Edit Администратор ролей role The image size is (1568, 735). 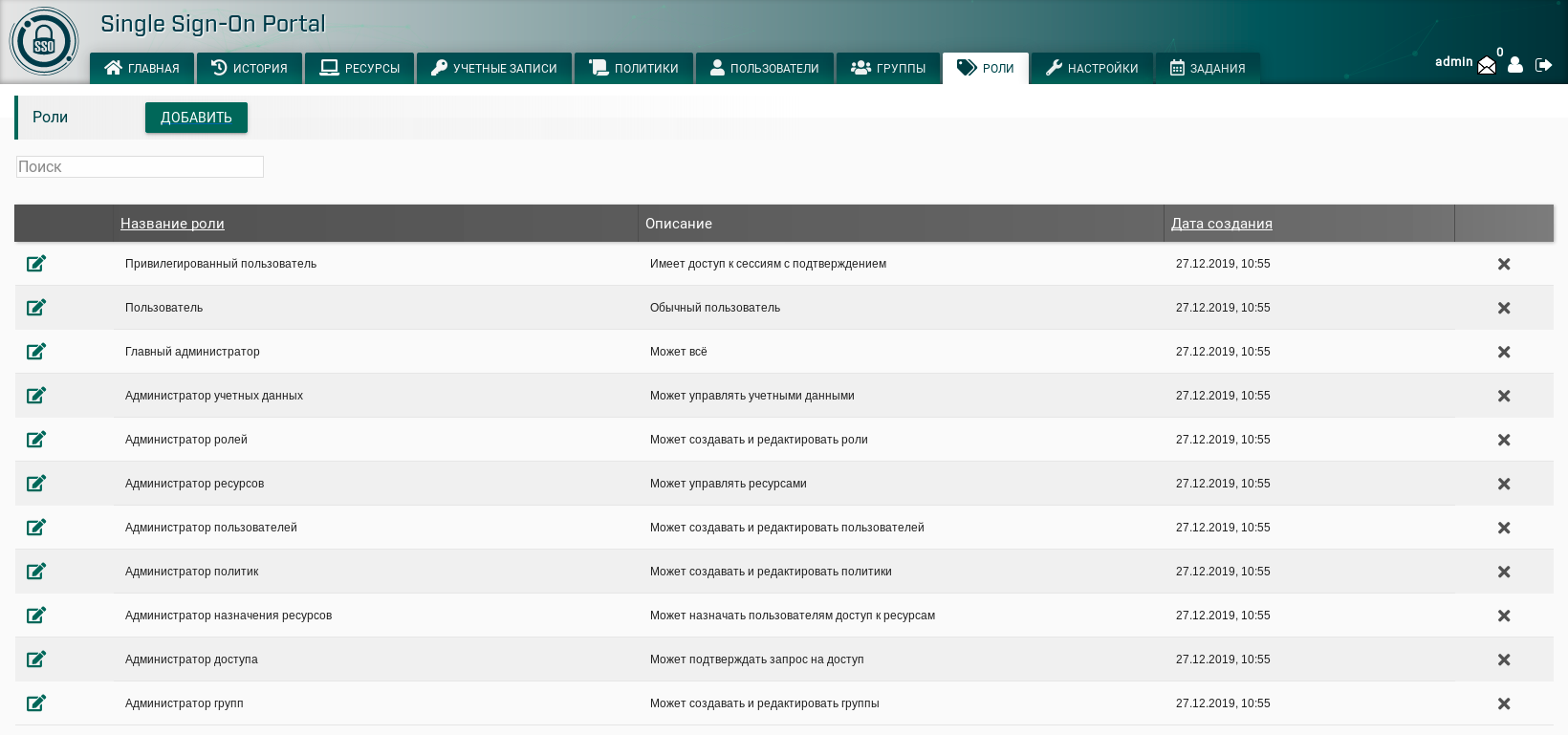coord(36,440)
